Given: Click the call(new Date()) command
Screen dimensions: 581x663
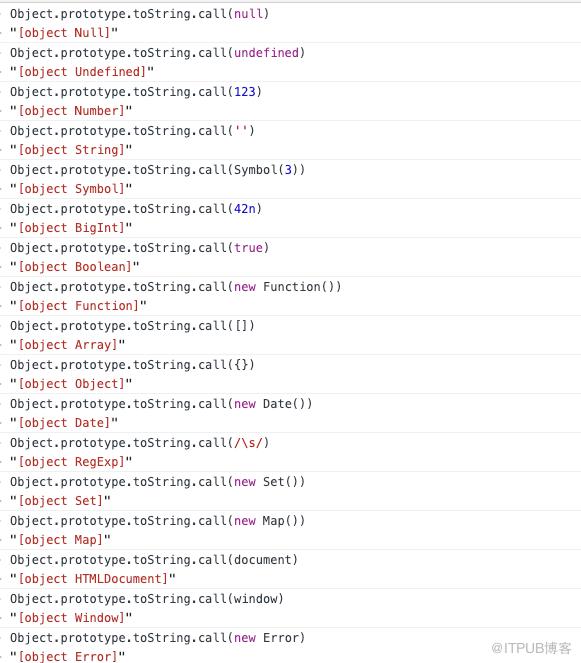Looking at the screenshot, I should (161, 404).
